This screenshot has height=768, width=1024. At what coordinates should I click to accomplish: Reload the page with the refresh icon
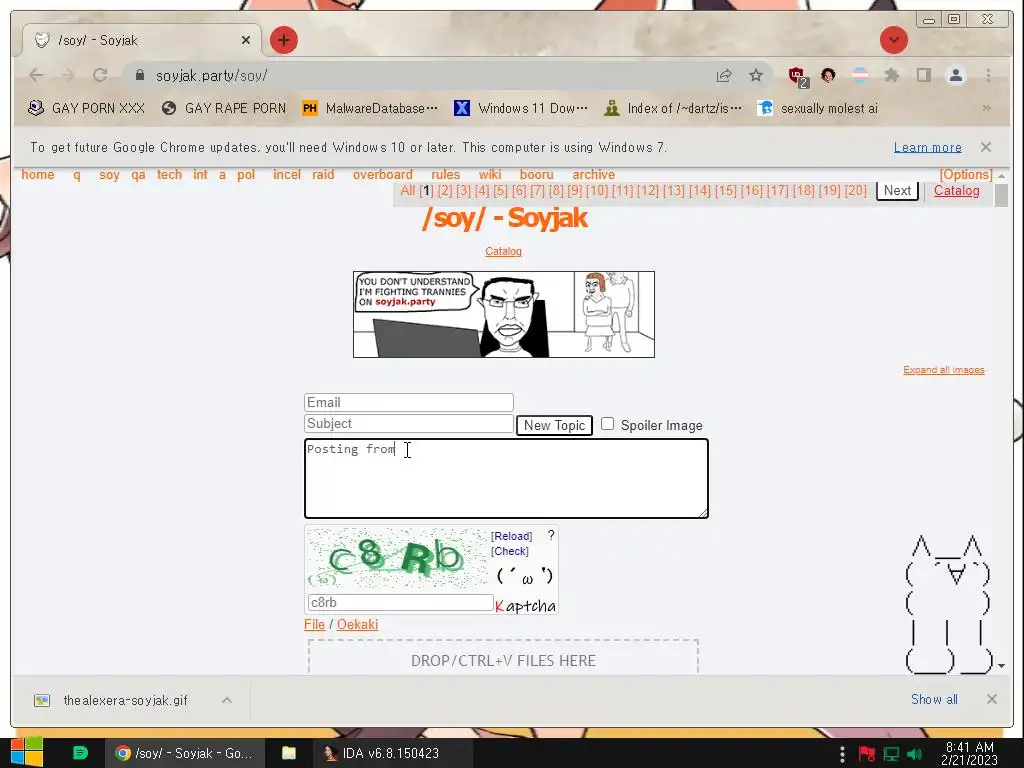click(x=100, y=75)
